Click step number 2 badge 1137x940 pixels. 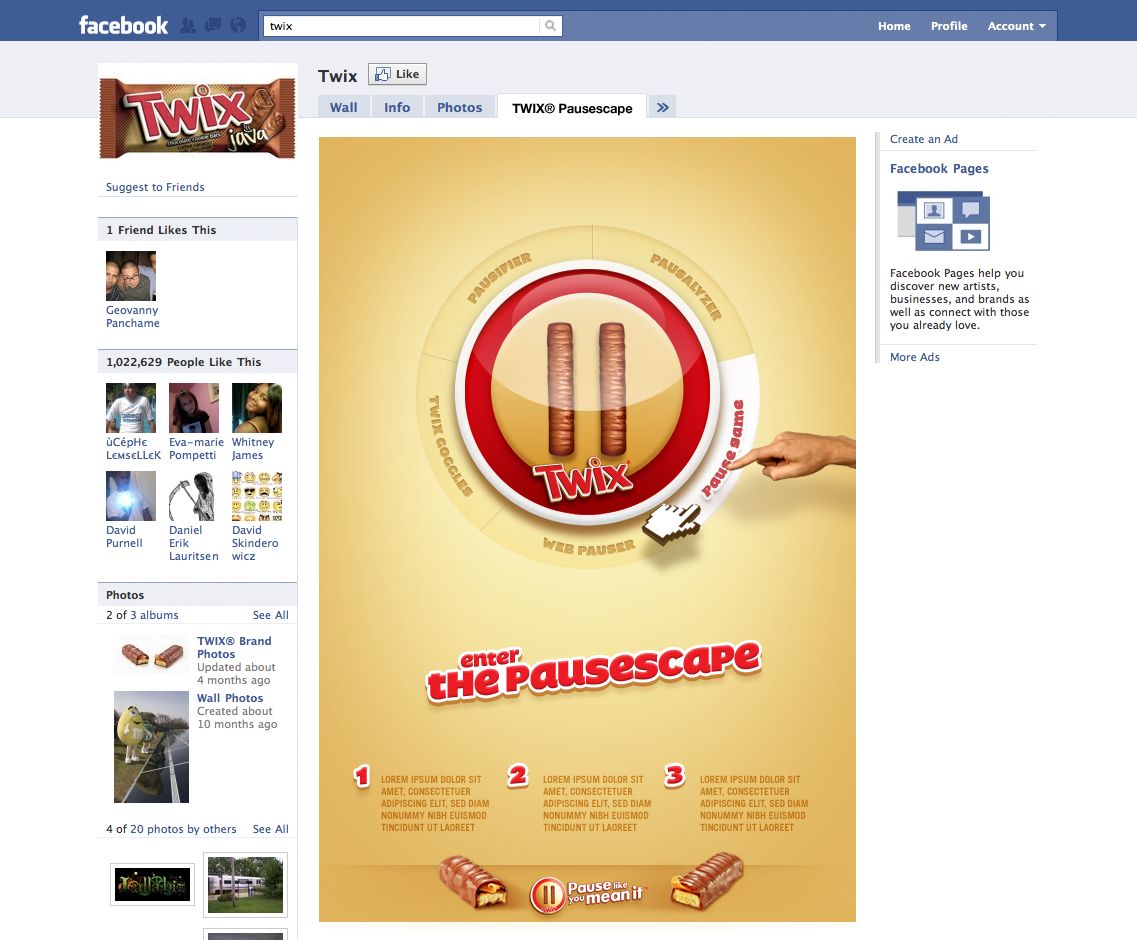click(518, 775)
